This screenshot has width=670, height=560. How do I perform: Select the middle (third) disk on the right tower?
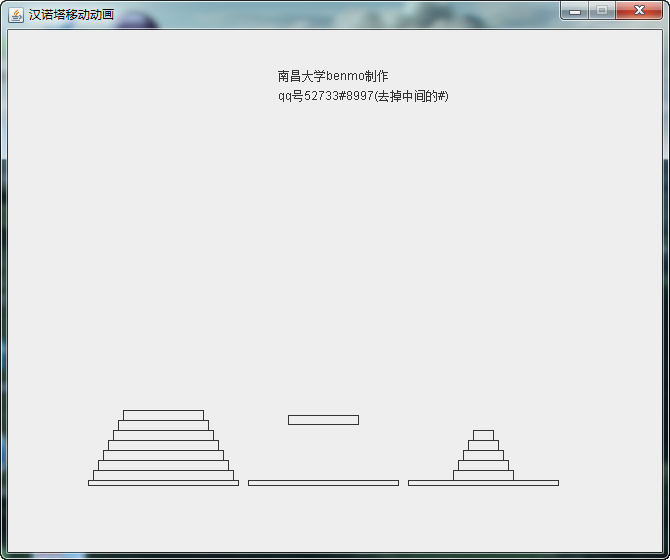[x=483, y=455]
